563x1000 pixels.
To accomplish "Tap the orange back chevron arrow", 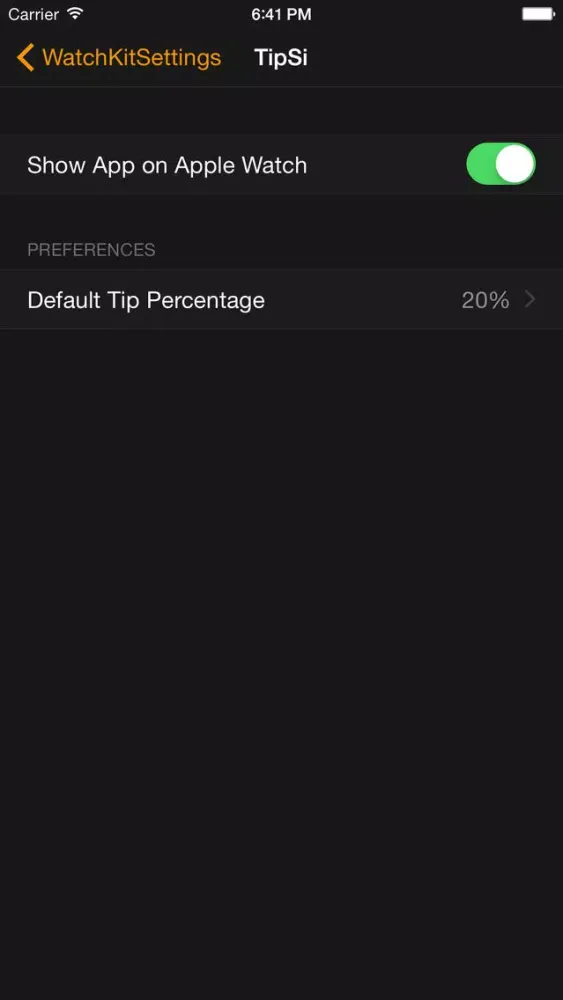I will coord(26,57).
